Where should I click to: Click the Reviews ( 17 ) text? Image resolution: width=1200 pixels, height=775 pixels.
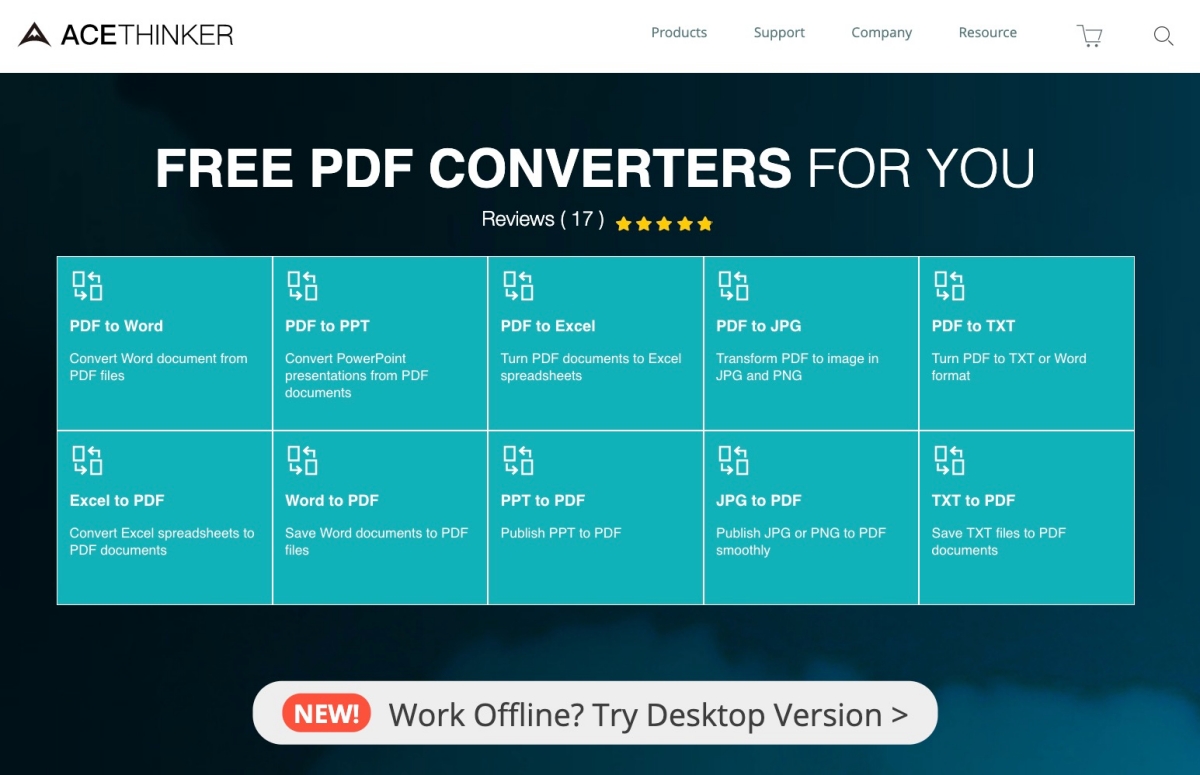point(543,219)
